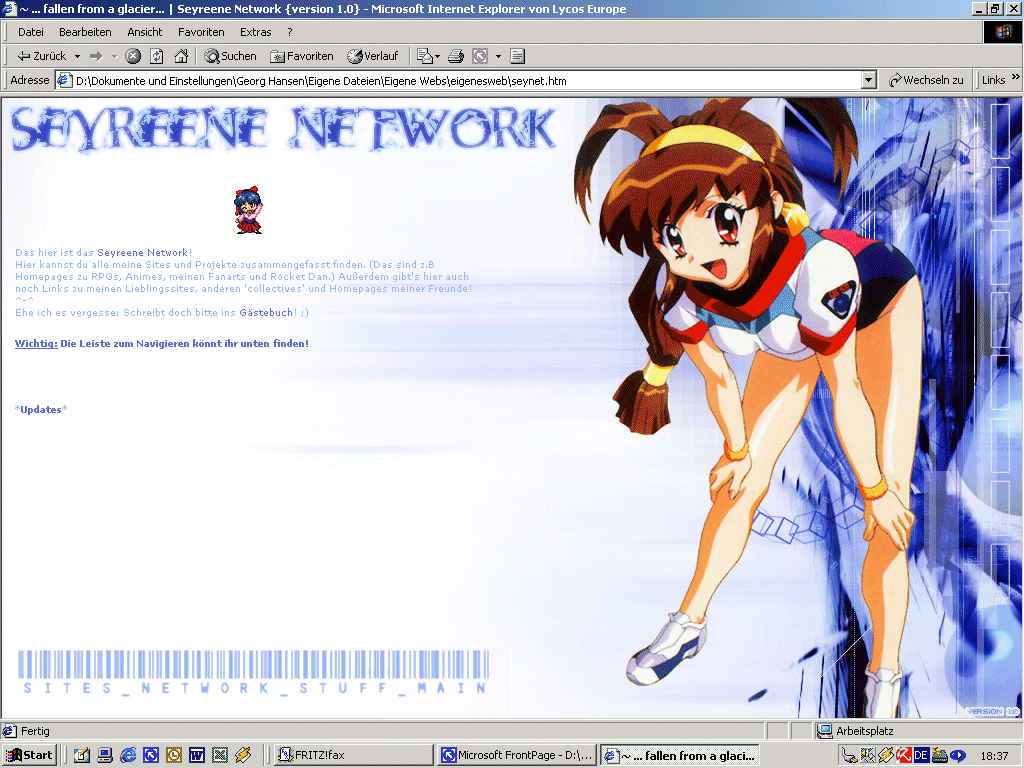Switch to Microsoft FrontPage taskbar button
The image size is (1024, 768).
pyautogui.click(x=517, y=756)
